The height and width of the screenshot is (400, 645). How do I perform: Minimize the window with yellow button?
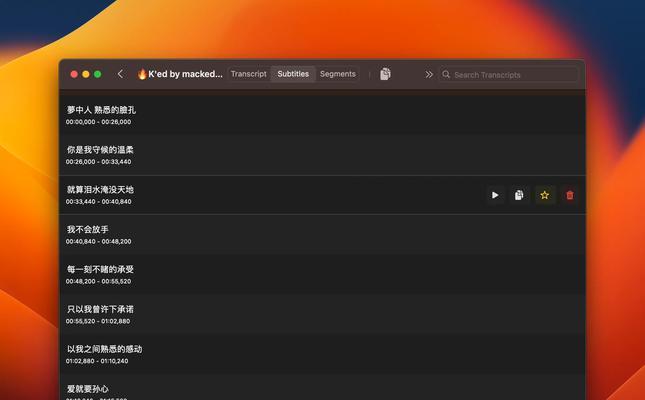(86, 74)
